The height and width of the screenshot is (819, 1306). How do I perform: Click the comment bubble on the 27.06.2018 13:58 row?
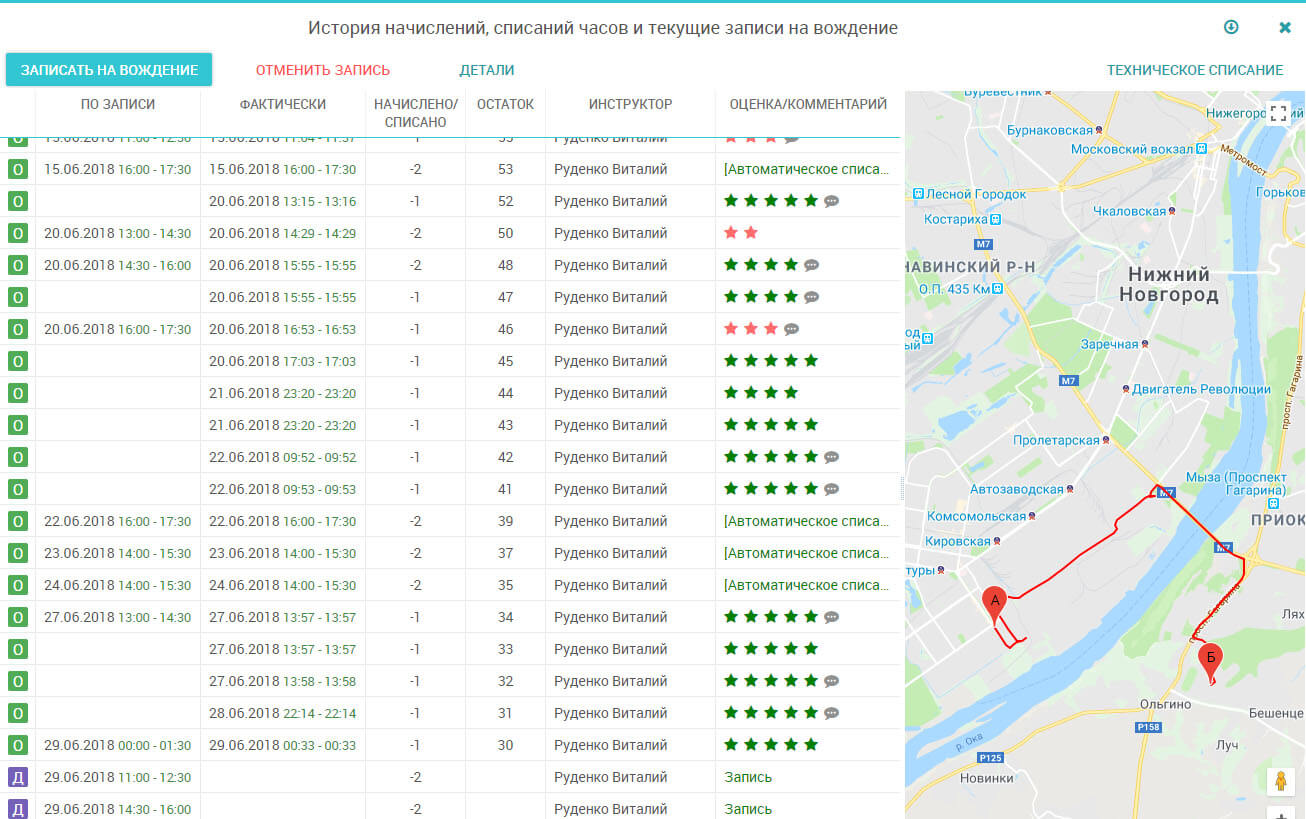[x=831, y=681]
